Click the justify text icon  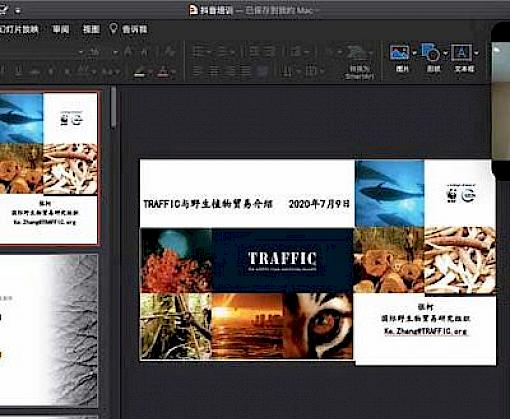(x=246, y=71)
